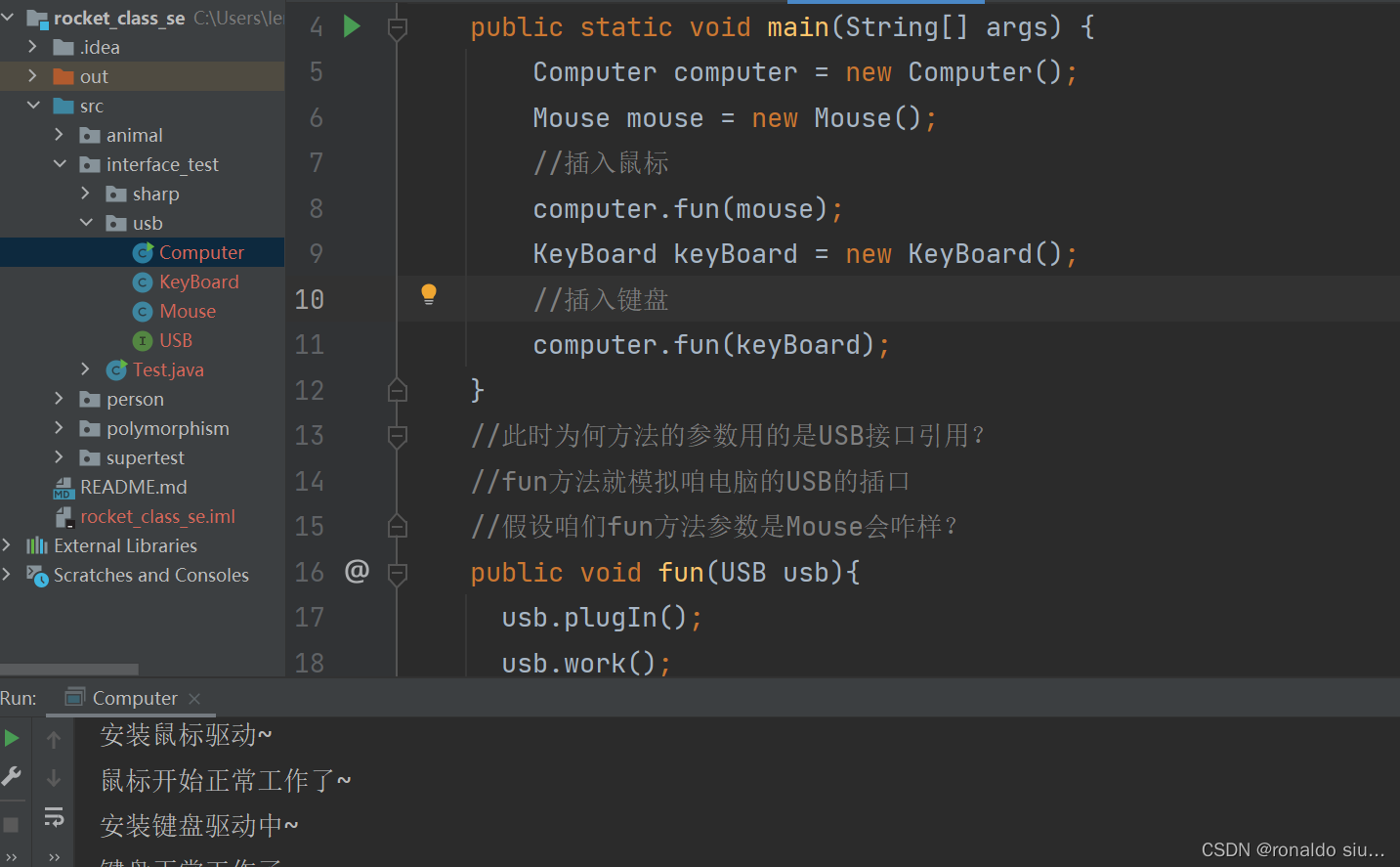1400x867 pixels.
Task: Click the .idea folder icon
Action: pos(64,47)
